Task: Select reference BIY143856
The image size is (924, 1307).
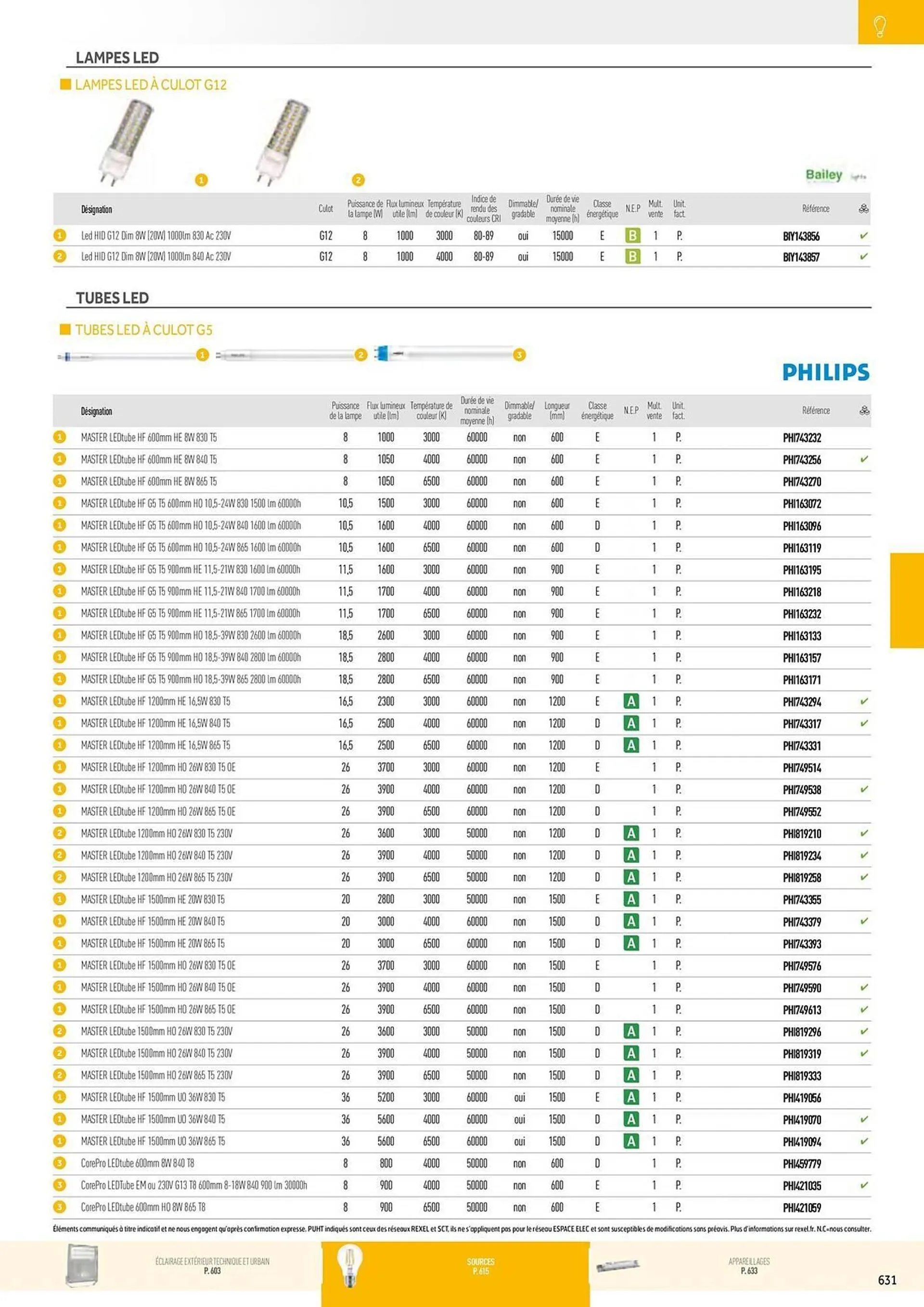Action: coord(801,236)
